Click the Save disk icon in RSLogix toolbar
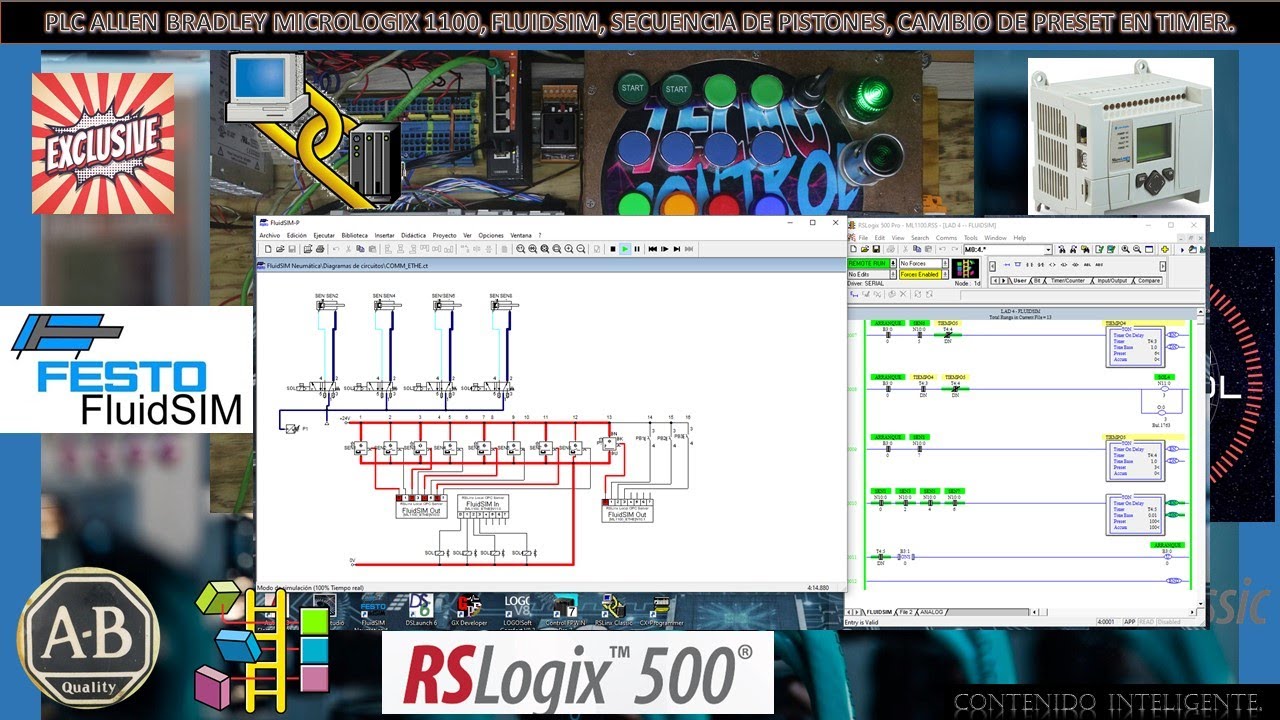The image size is (1280, 720). [876, 249]
